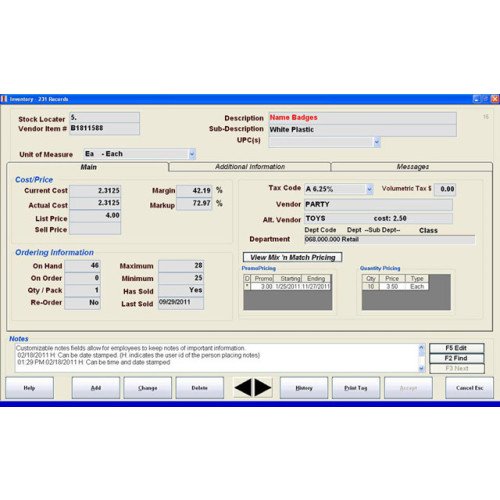Open the Messages tab
This screenshot has width=500, height=500.
click(412, 167)
